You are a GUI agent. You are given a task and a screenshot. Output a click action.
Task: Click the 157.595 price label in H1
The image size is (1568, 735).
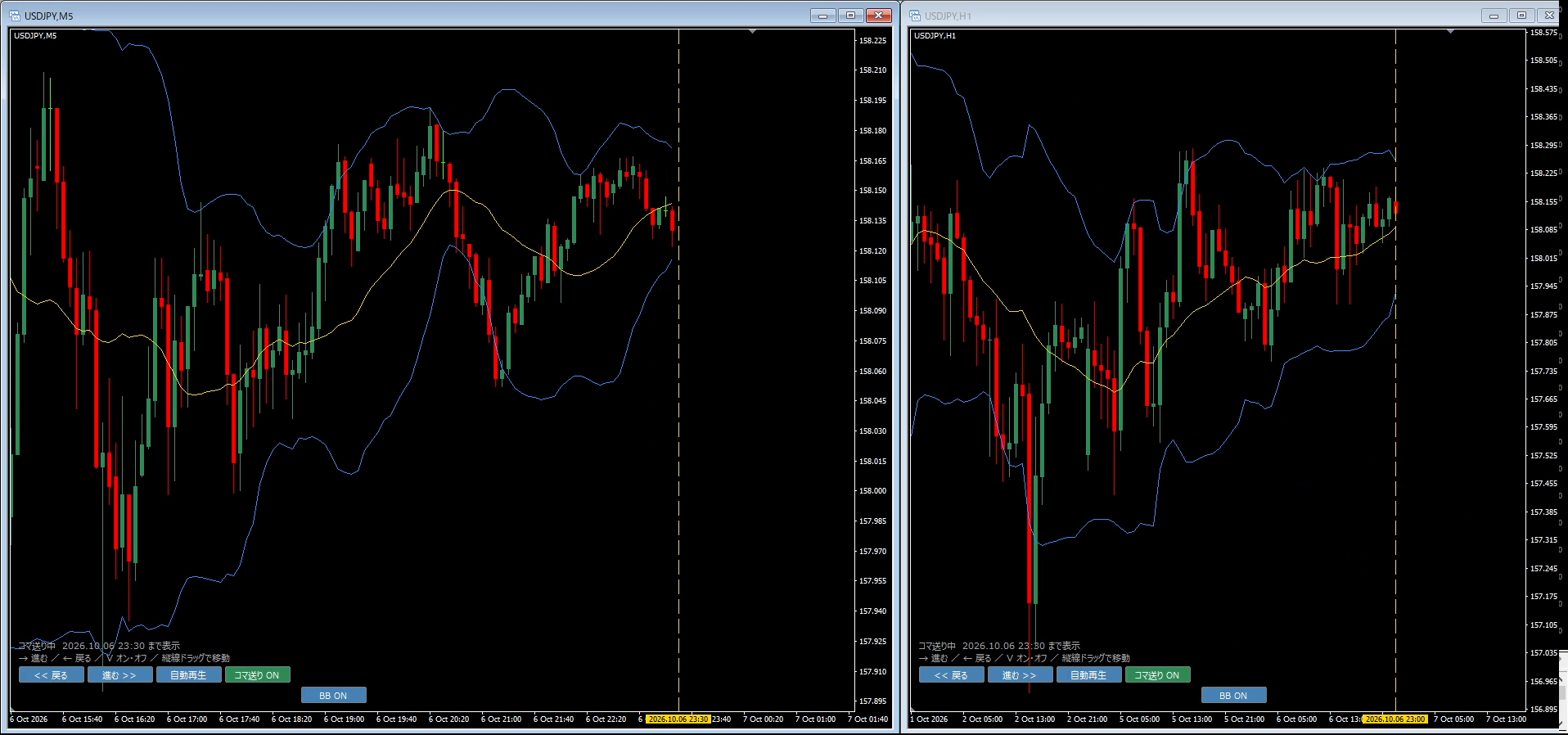click(x=1543, y=427)
